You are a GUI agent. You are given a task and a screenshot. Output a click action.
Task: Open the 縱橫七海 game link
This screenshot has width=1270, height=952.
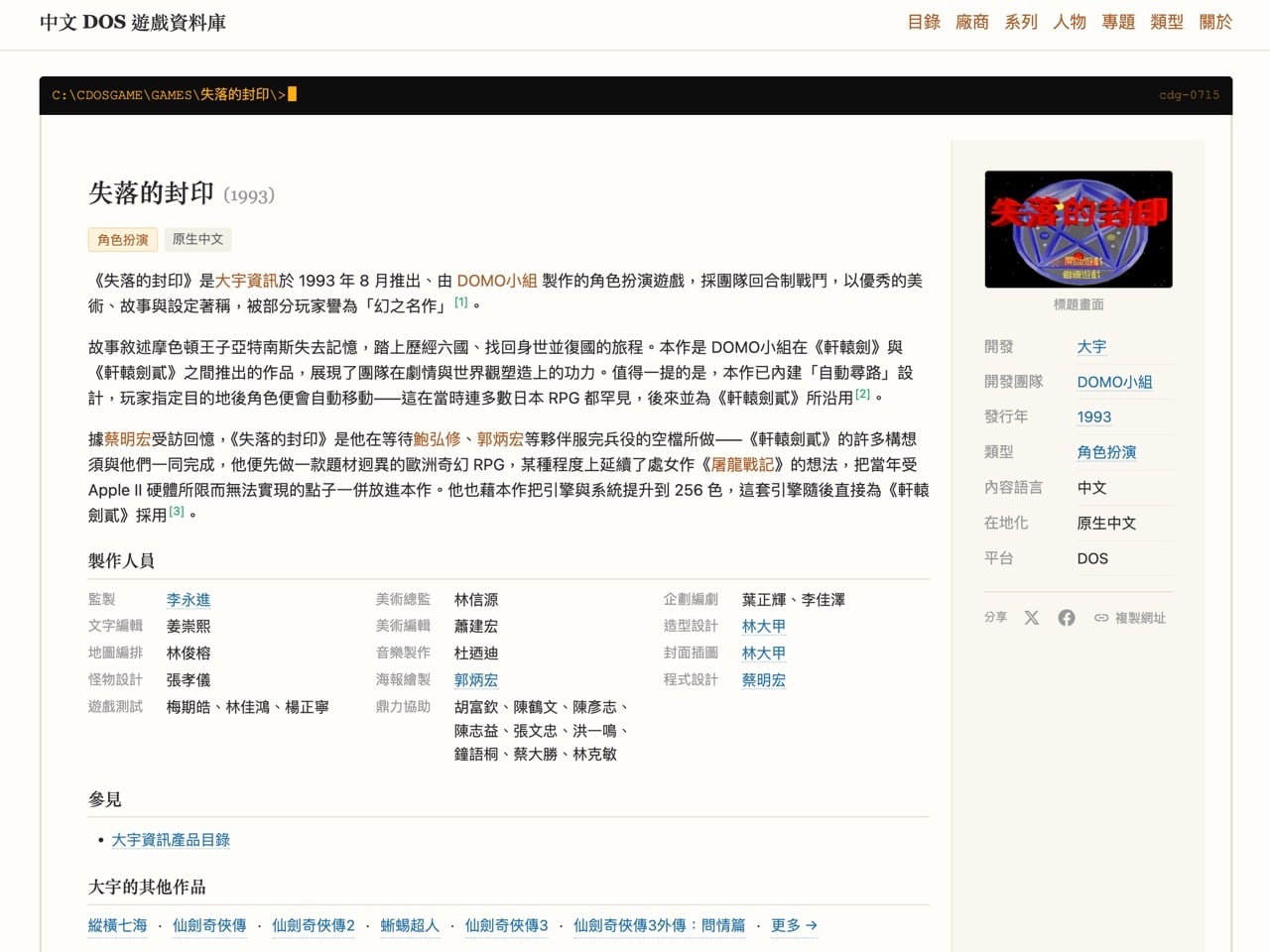117,925
